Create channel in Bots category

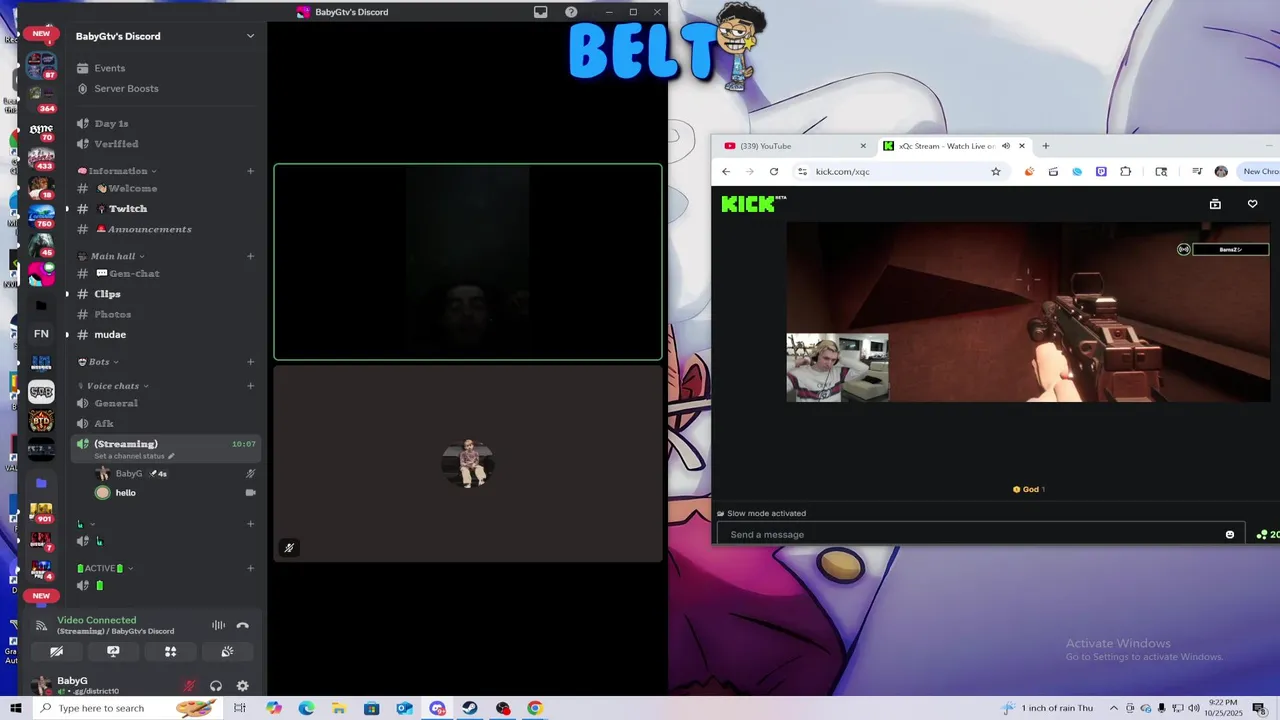(x=250, y=362)
